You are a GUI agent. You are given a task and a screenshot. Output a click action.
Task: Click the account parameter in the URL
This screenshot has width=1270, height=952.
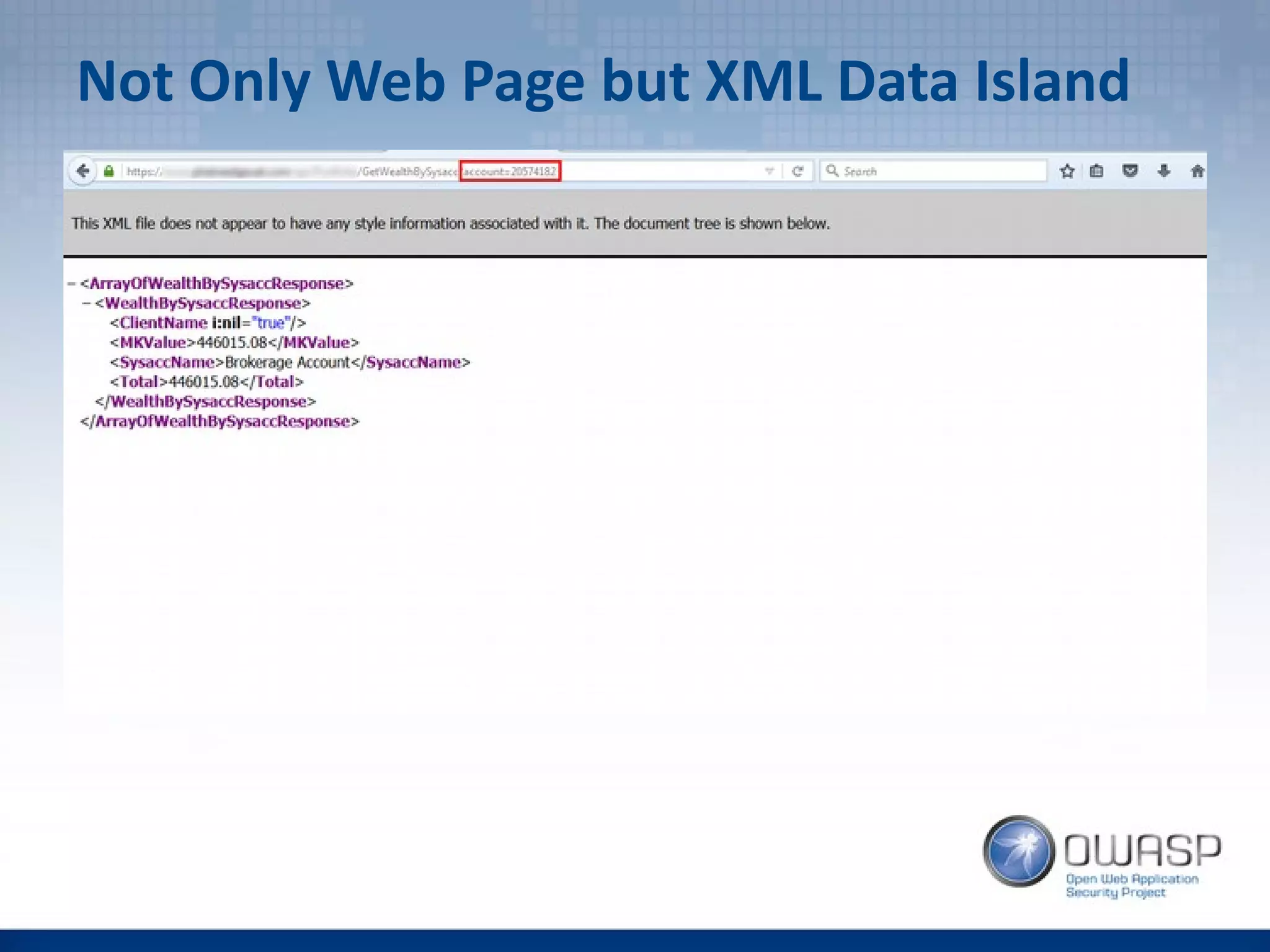click(510, 172)
